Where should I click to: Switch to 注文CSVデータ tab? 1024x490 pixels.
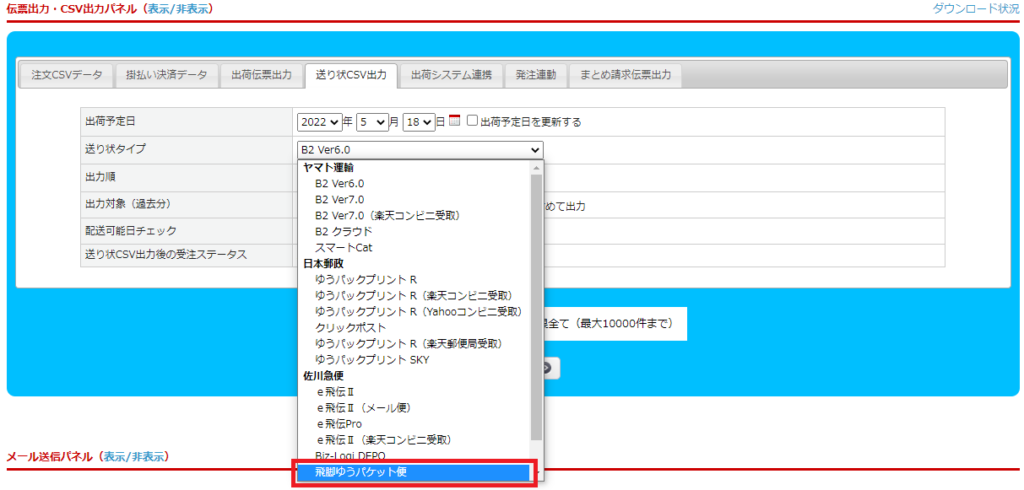tap(67, 75)
